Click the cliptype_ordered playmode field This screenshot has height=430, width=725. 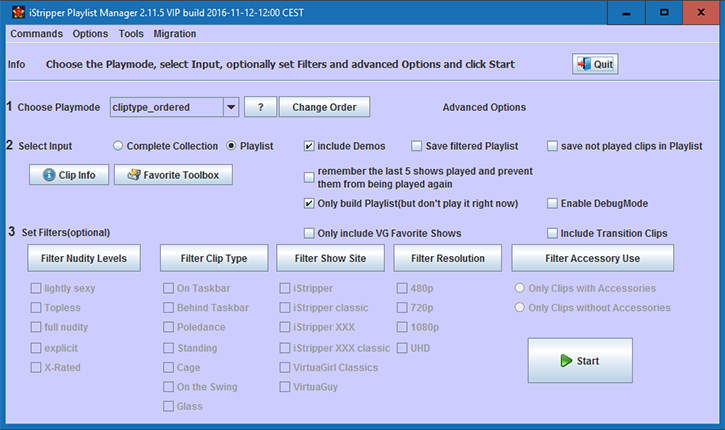coord(166,107)
